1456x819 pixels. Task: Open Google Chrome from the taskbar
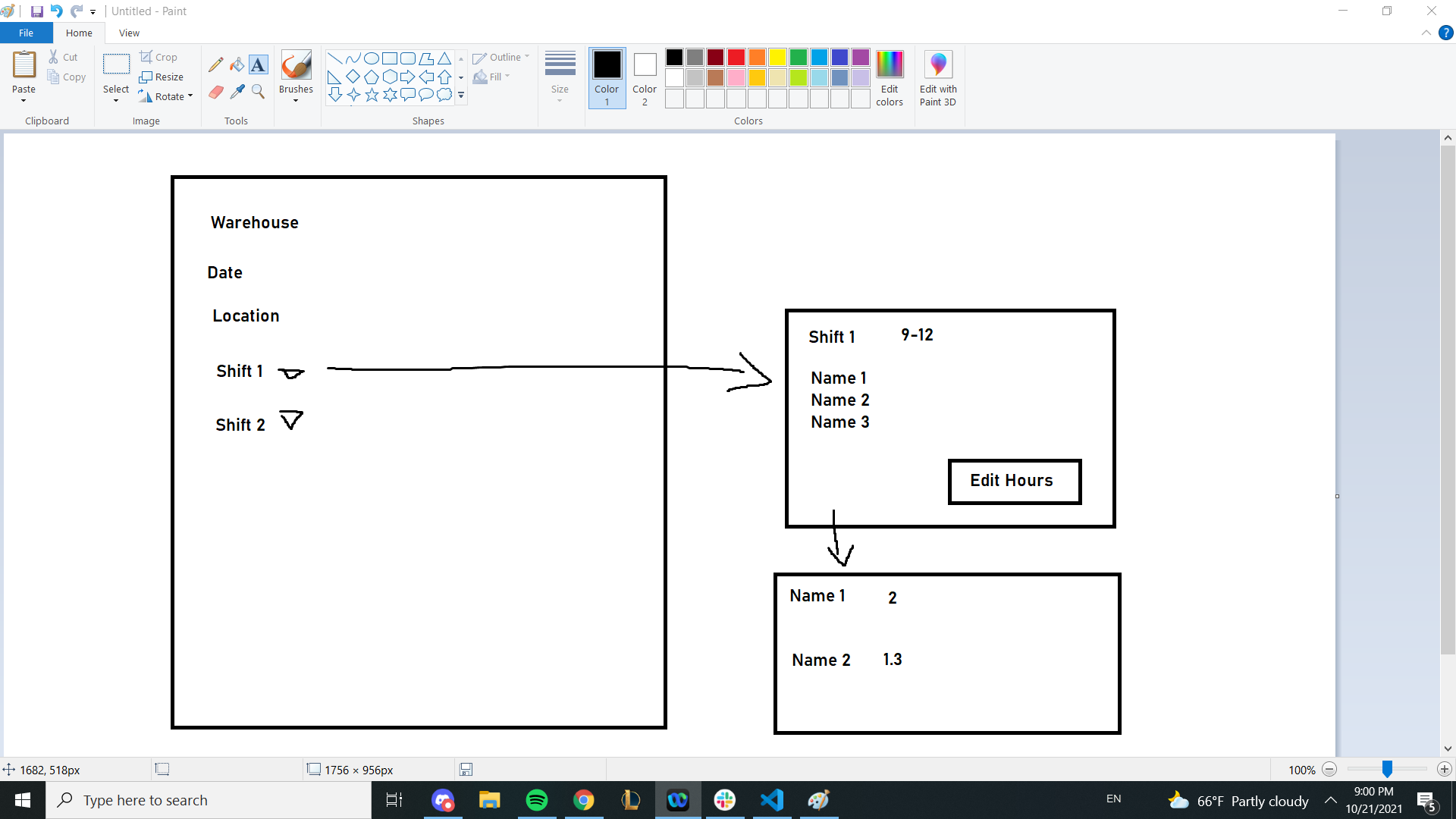[584, 800]
